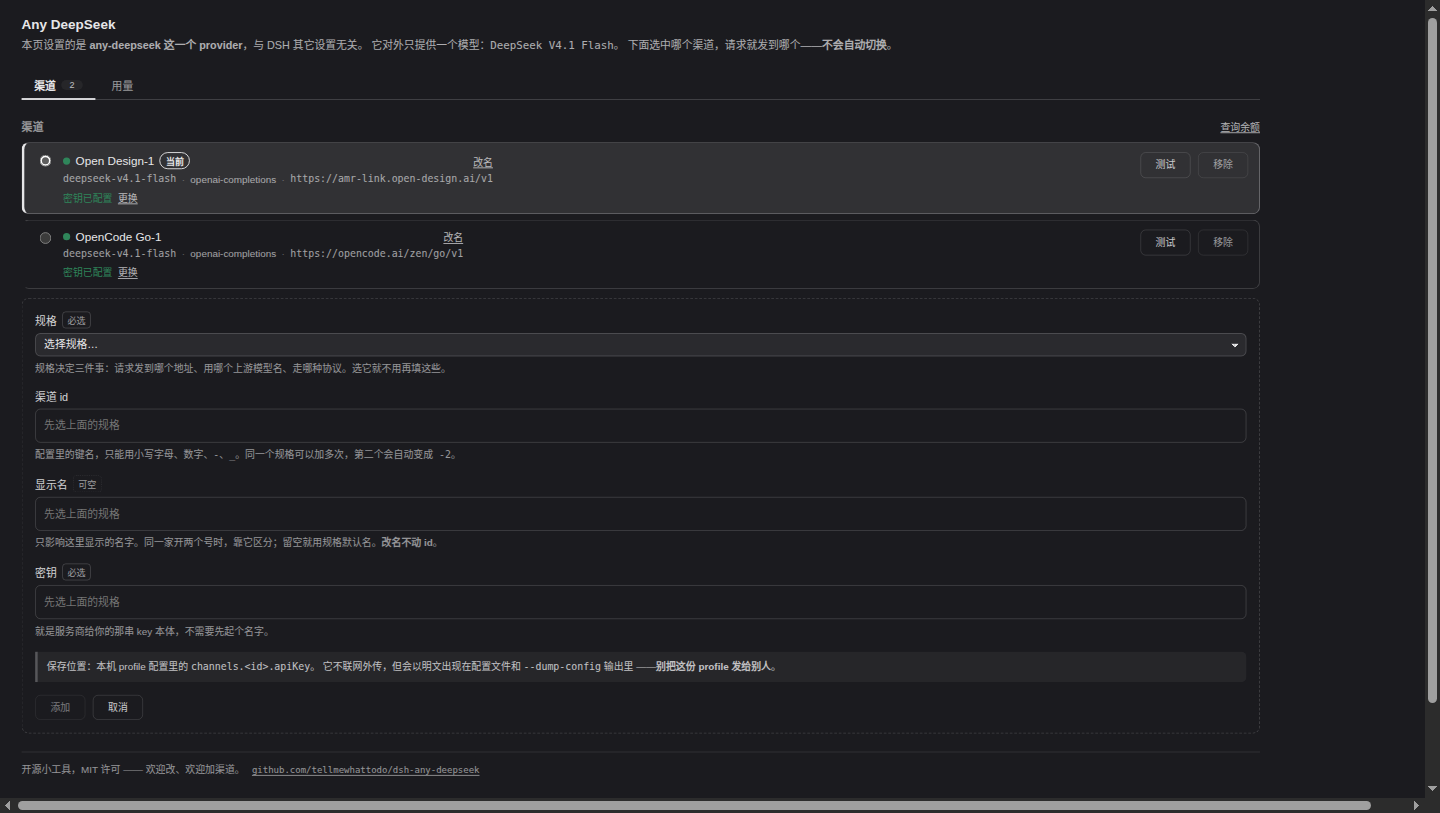Screen dimensions: 1440x813
Task: Click the 添加 button
Action: coord(60,707)
